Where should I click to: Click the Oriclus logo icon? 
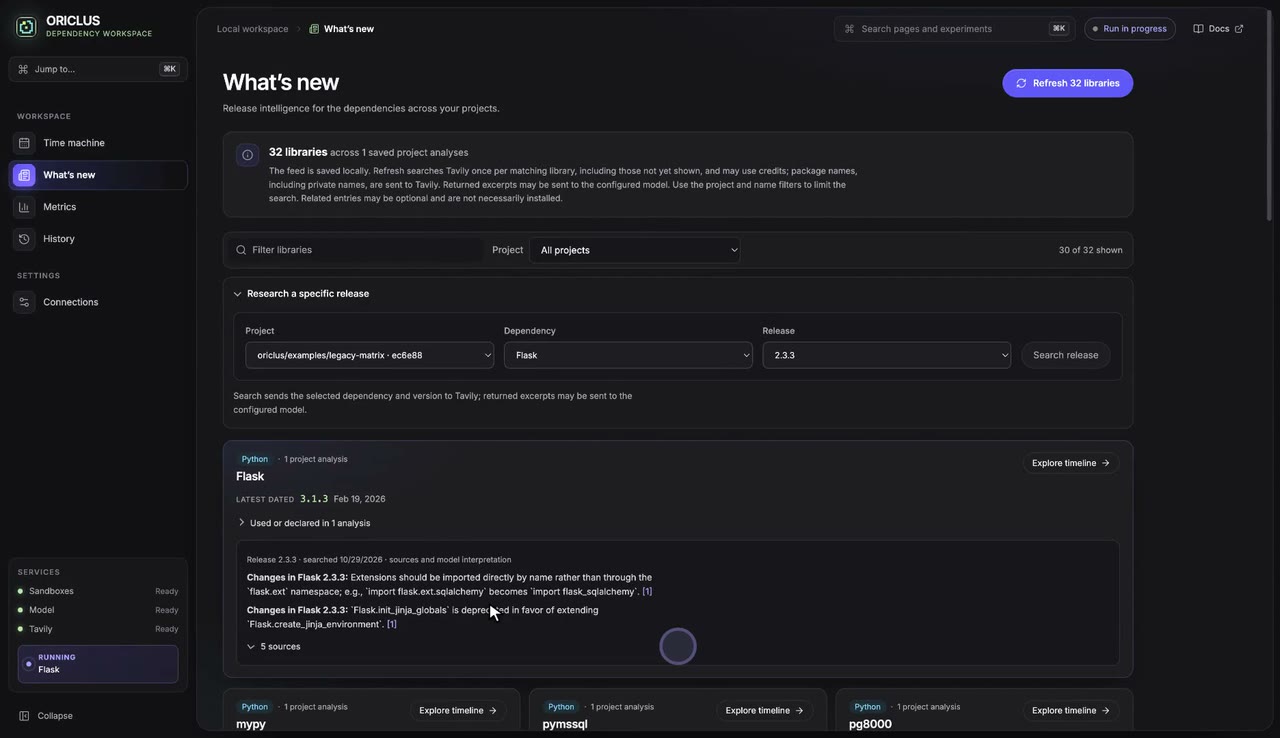(26, 27)
